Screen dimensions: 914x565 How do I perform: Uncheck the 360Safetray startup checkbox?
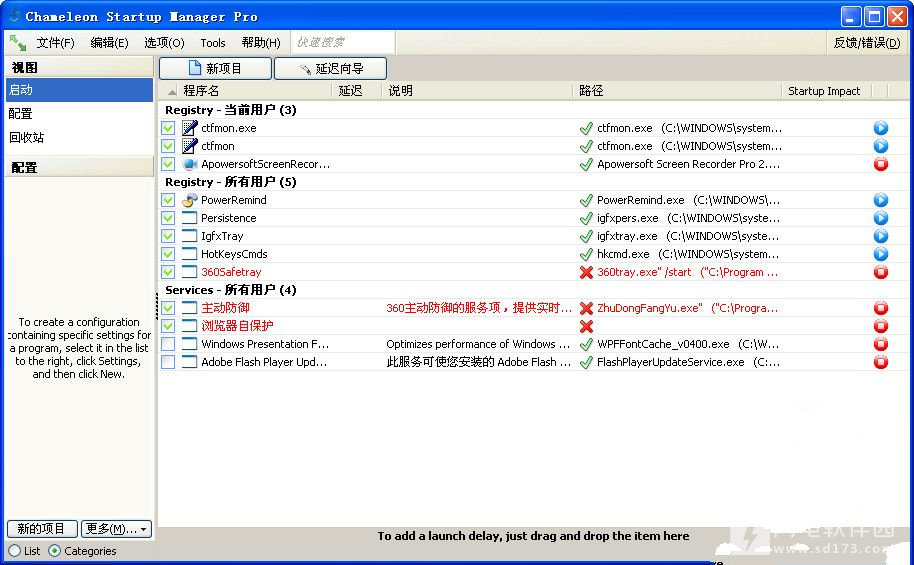click(168, 272)
